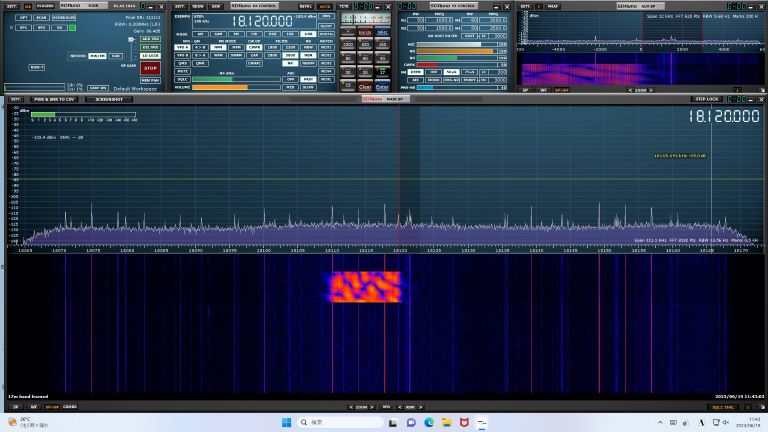
Task: Switch Main SP to COMBO view
Action: click(70, 407)
